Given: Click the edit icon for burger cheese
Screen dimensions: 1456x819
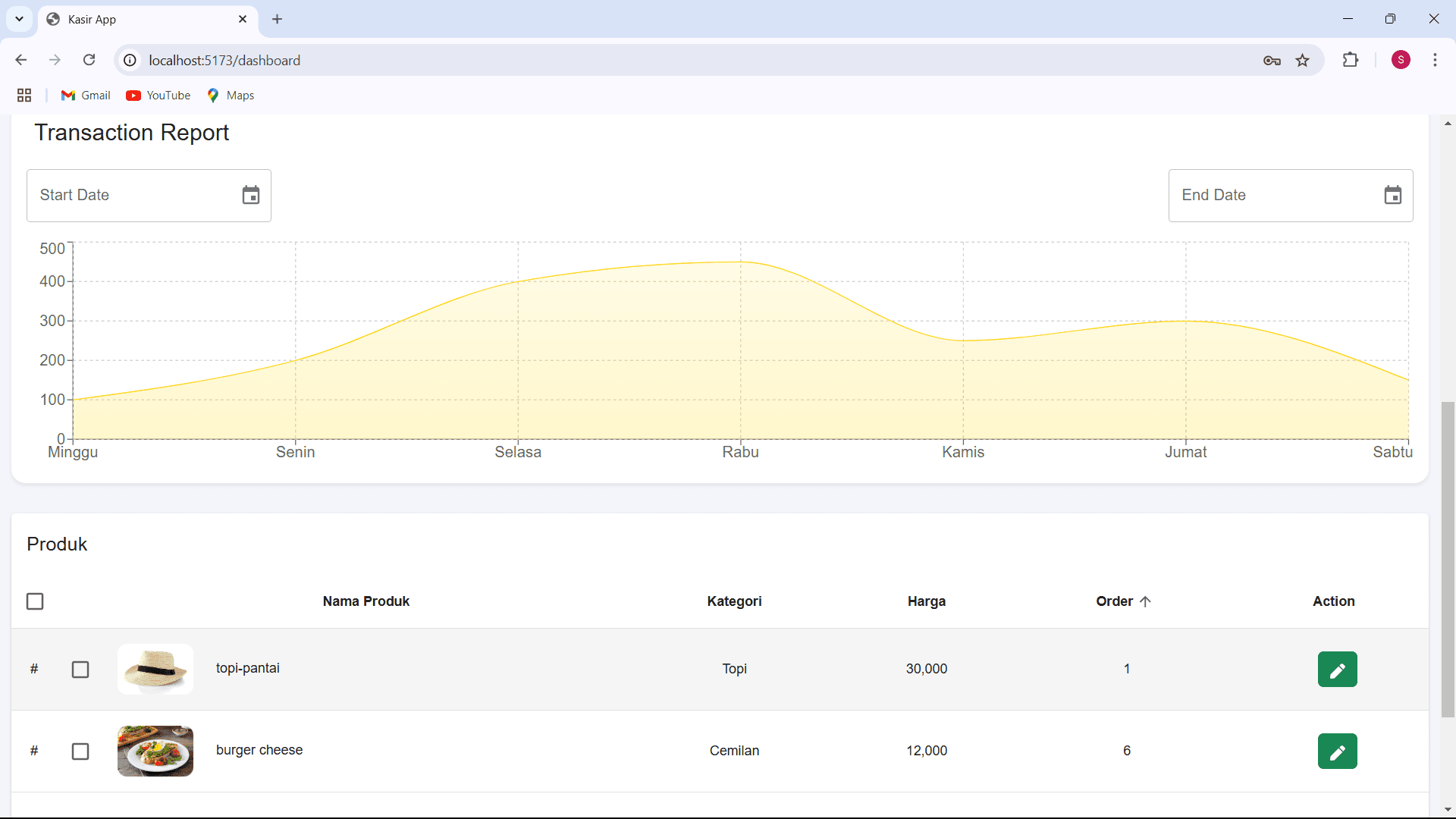Looking at the screenshot, I should coord(1336,751).
